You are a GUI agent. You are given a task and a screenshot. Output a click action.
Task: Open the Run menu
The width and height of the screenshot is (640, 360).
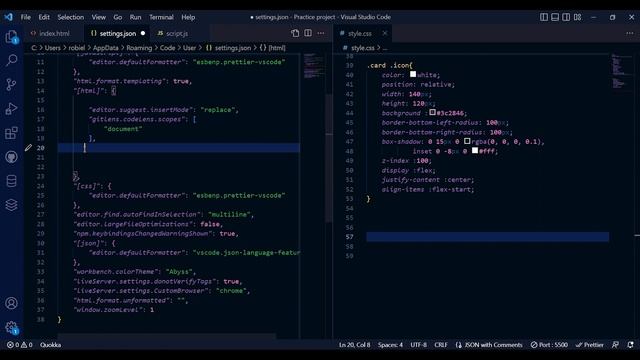[x=135, y=17]
